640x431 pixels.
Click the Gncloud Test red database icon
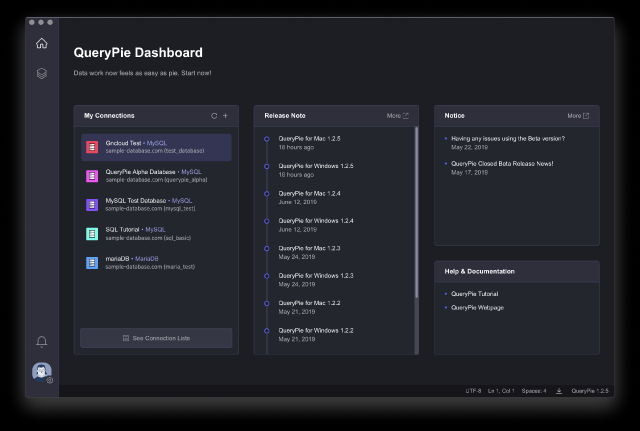click(92, 147)
